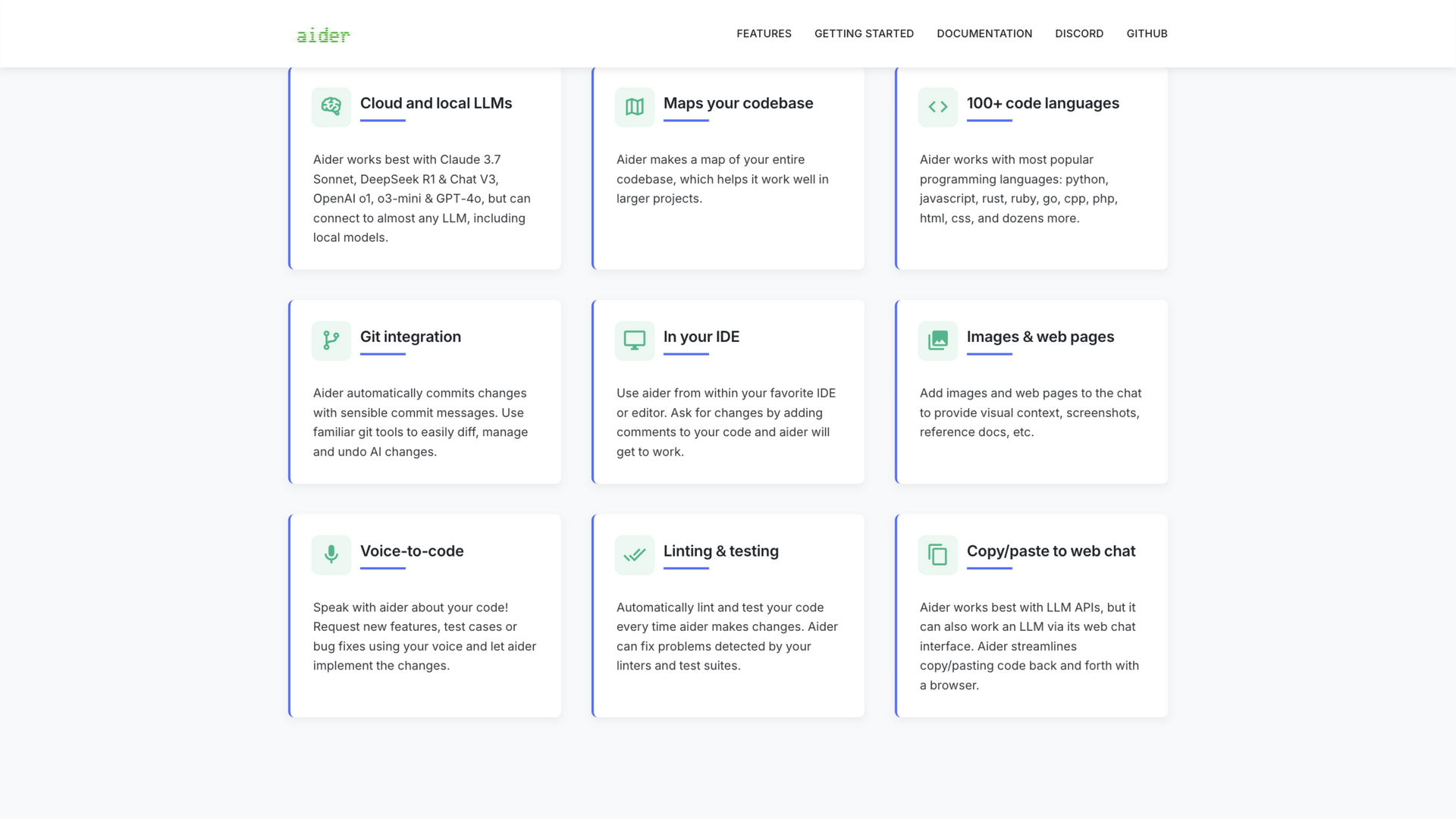Click the image gallery icon for Images & web pages
Screen dimensions: 1456x819
click(x=938, y=340)
